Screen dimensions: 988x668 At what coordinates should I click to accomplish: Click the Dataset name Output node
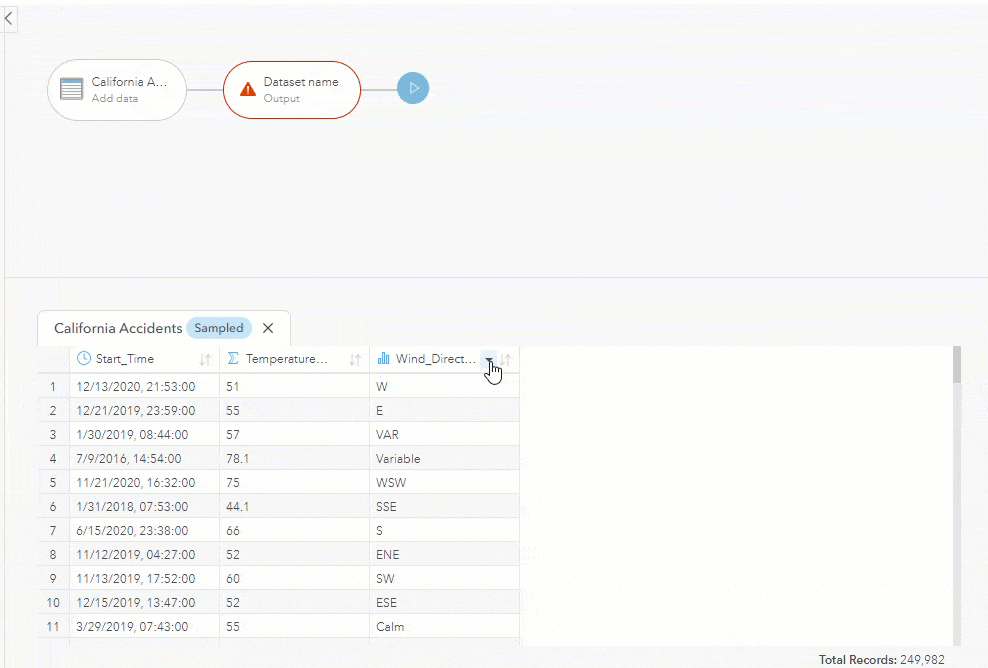pyautogui.click(x=292, y=89)
